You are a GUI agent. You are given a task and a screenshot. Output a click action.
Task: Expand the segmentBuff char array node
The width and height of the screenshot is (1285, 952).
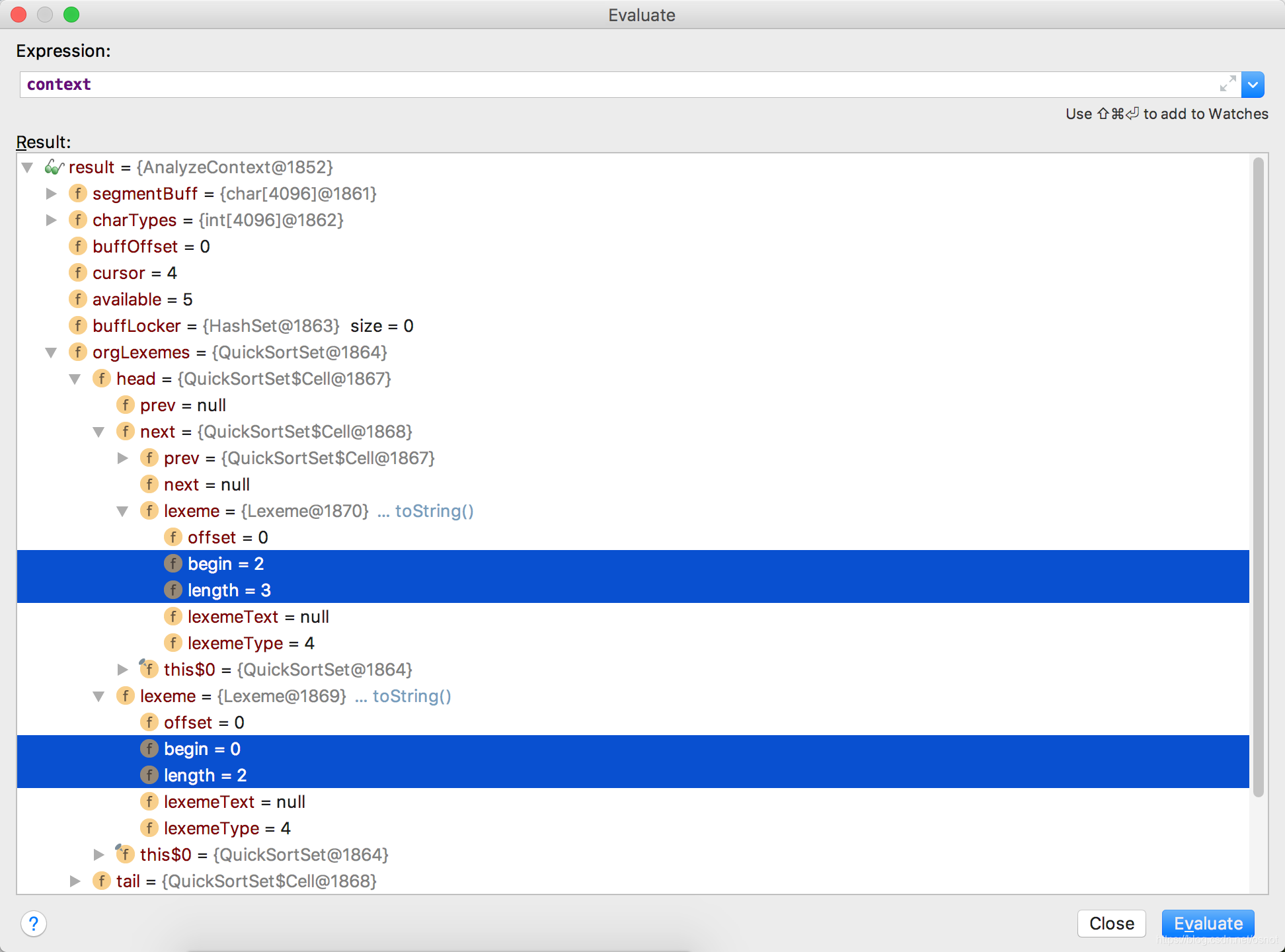click(x=51, y=194)
